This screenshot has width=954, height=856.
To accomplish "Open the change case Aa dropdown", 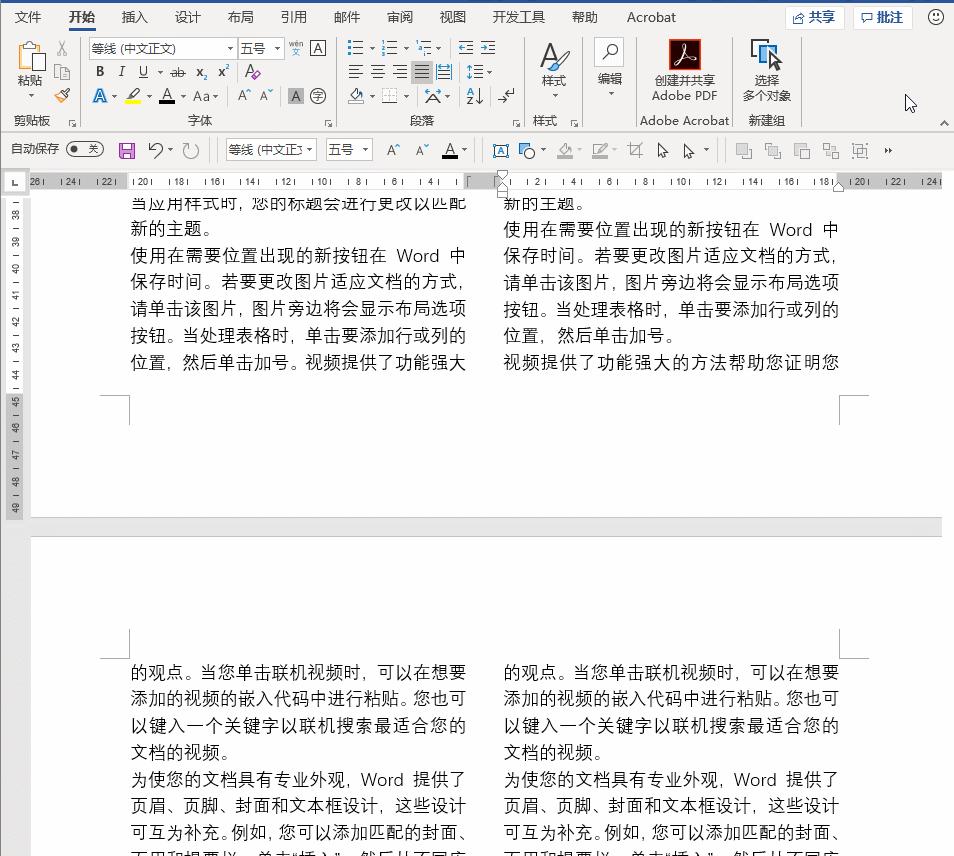I will point(205,96).
